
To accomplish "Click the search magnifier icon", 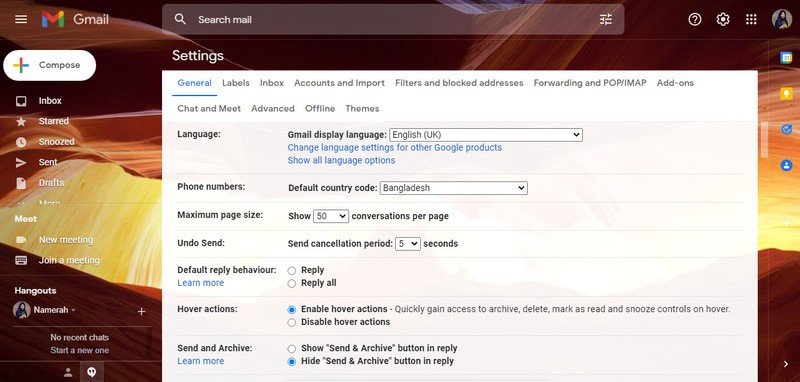I will pos(180,19).
